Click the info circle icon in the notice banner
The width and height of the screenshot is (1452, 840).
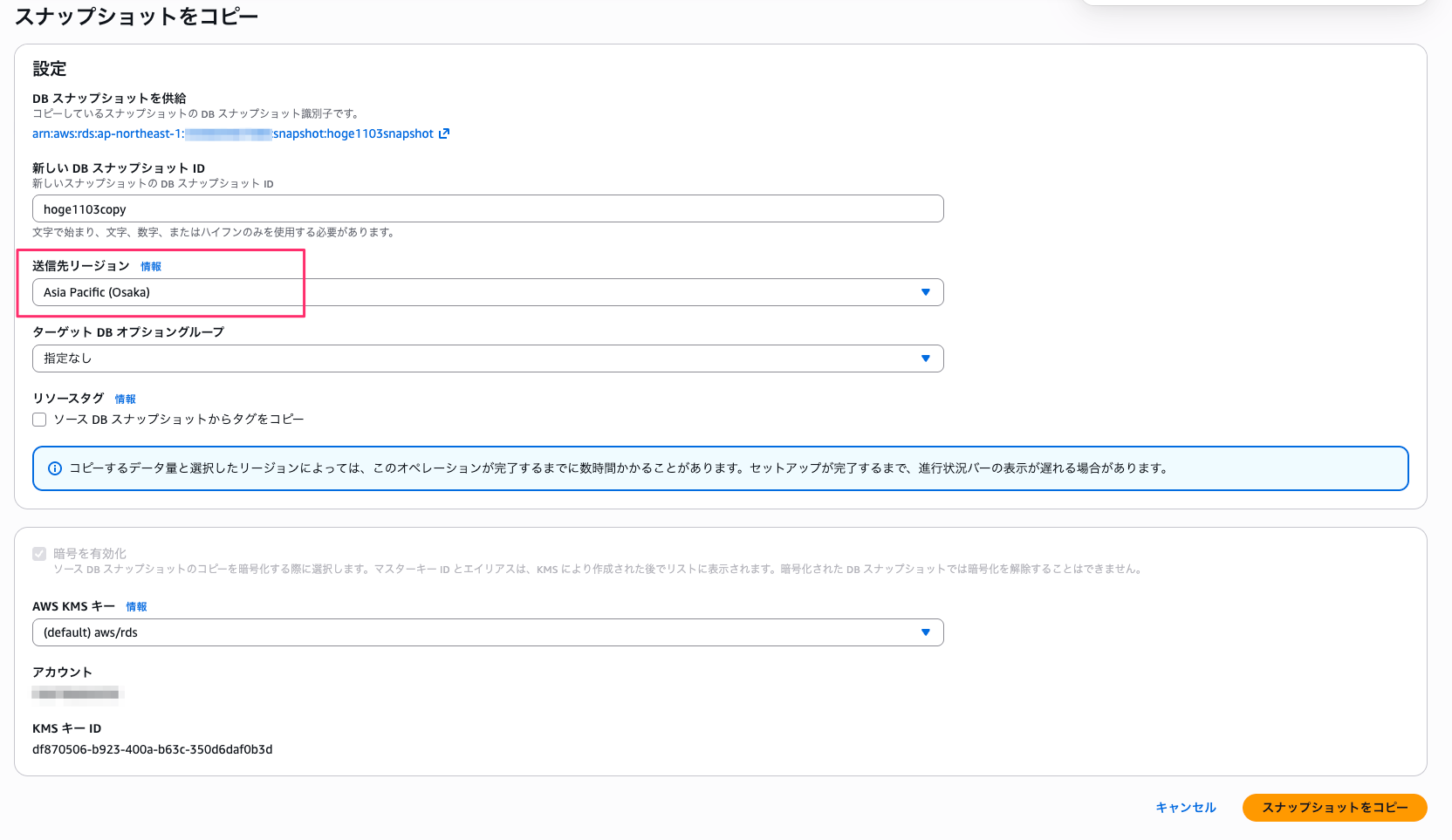54,468
